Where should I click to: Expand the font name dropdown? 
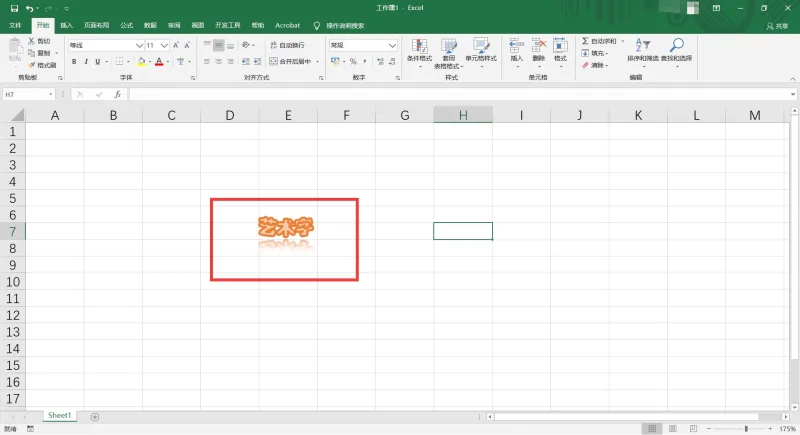point(139,45)
